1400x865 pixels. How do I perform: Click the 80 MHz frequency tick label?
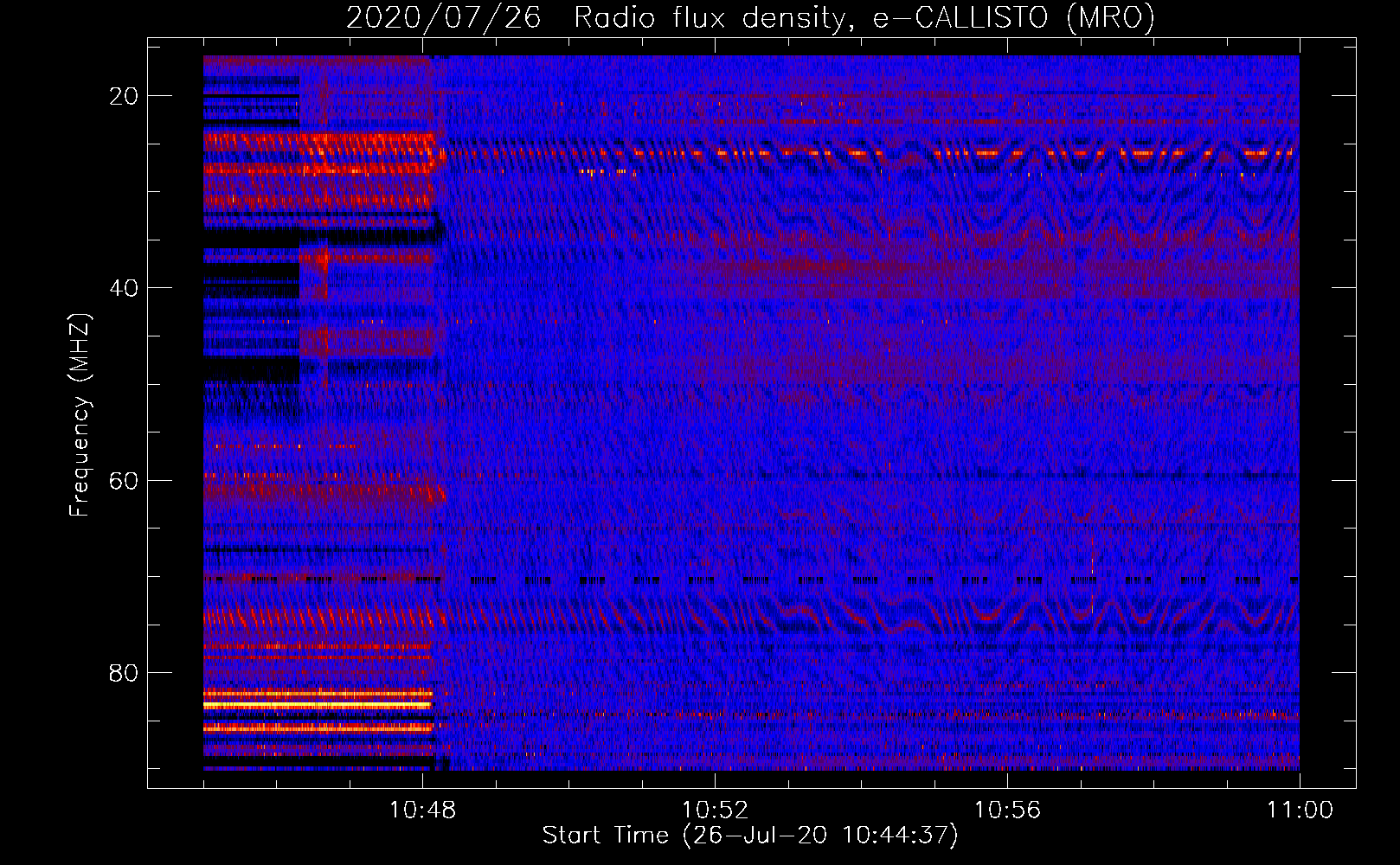(x=124, y=672)
